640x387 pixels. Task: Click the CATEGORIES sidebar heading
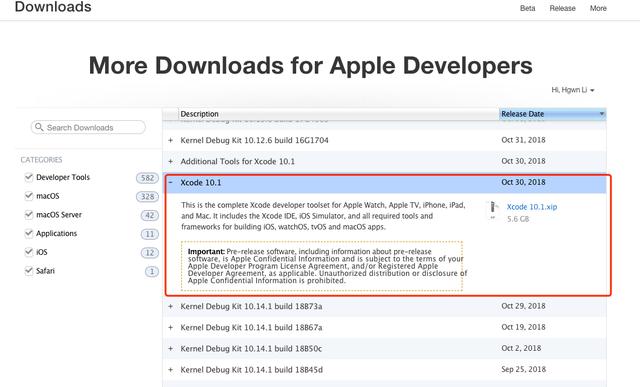coord(41,160)
